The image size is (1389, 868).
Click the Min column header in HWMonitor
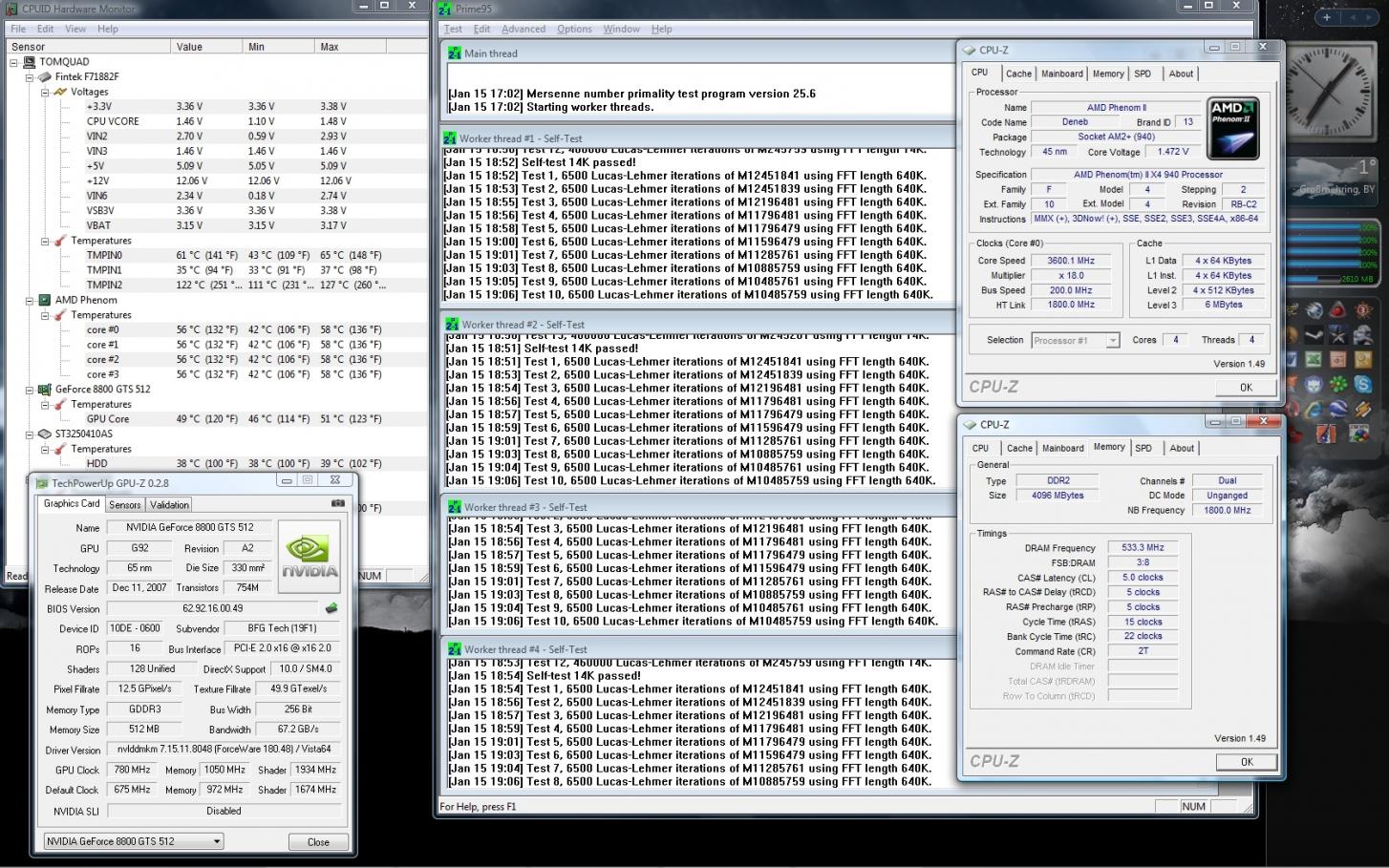(279, 46)
